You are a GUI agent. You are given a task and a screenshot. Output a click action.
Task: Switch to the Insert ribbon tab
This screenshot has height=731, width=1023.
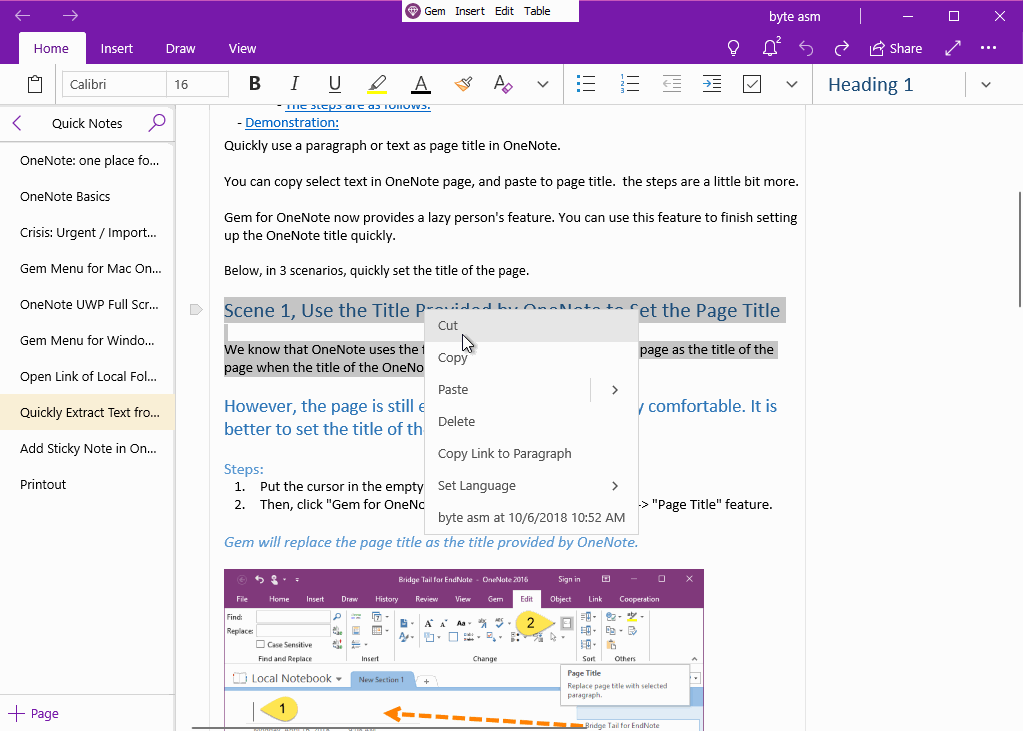(117, 48)
